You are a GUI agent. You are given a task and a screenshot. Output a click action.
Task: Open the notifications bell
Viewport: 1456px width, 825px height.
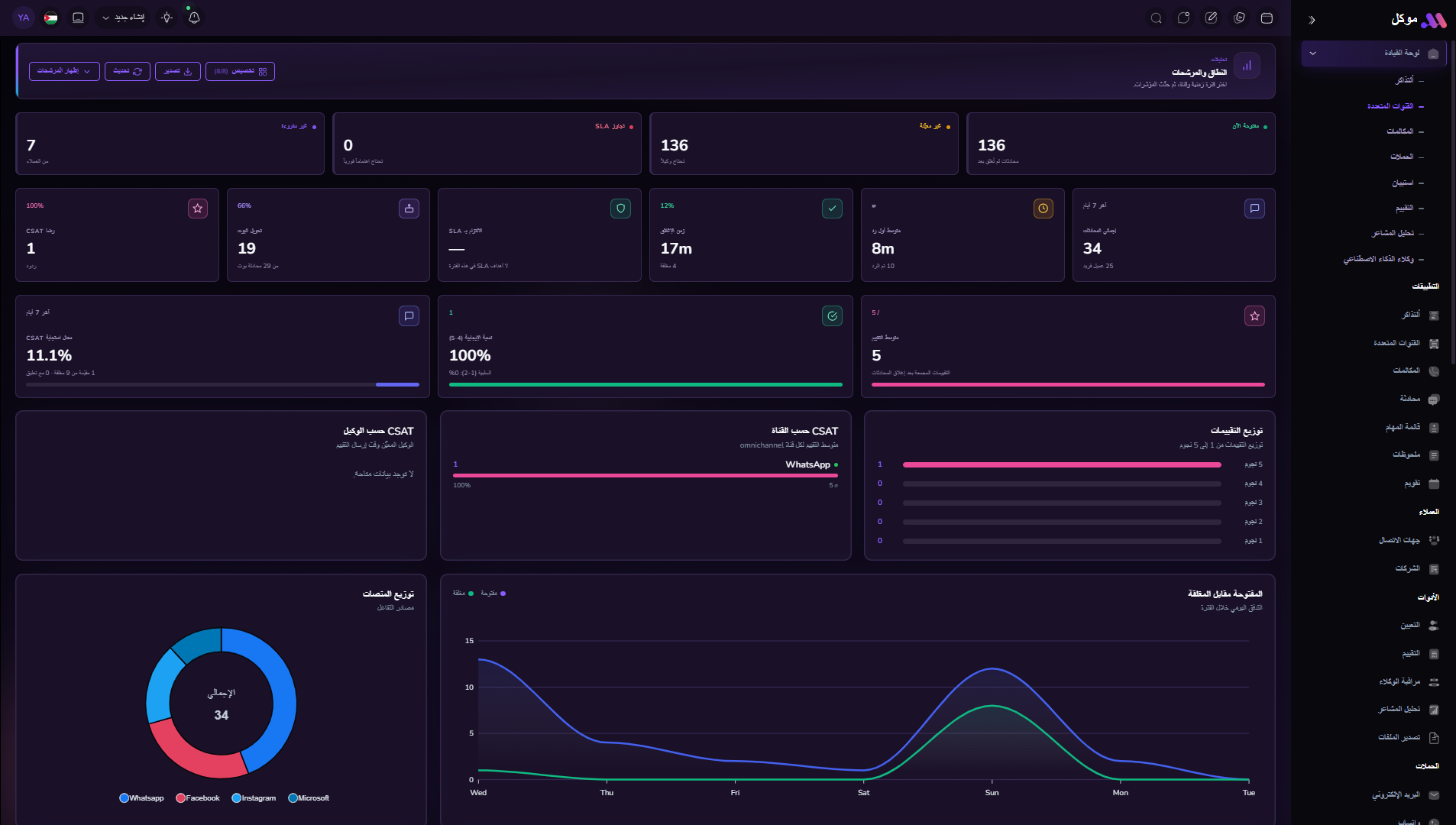[194, 18]
